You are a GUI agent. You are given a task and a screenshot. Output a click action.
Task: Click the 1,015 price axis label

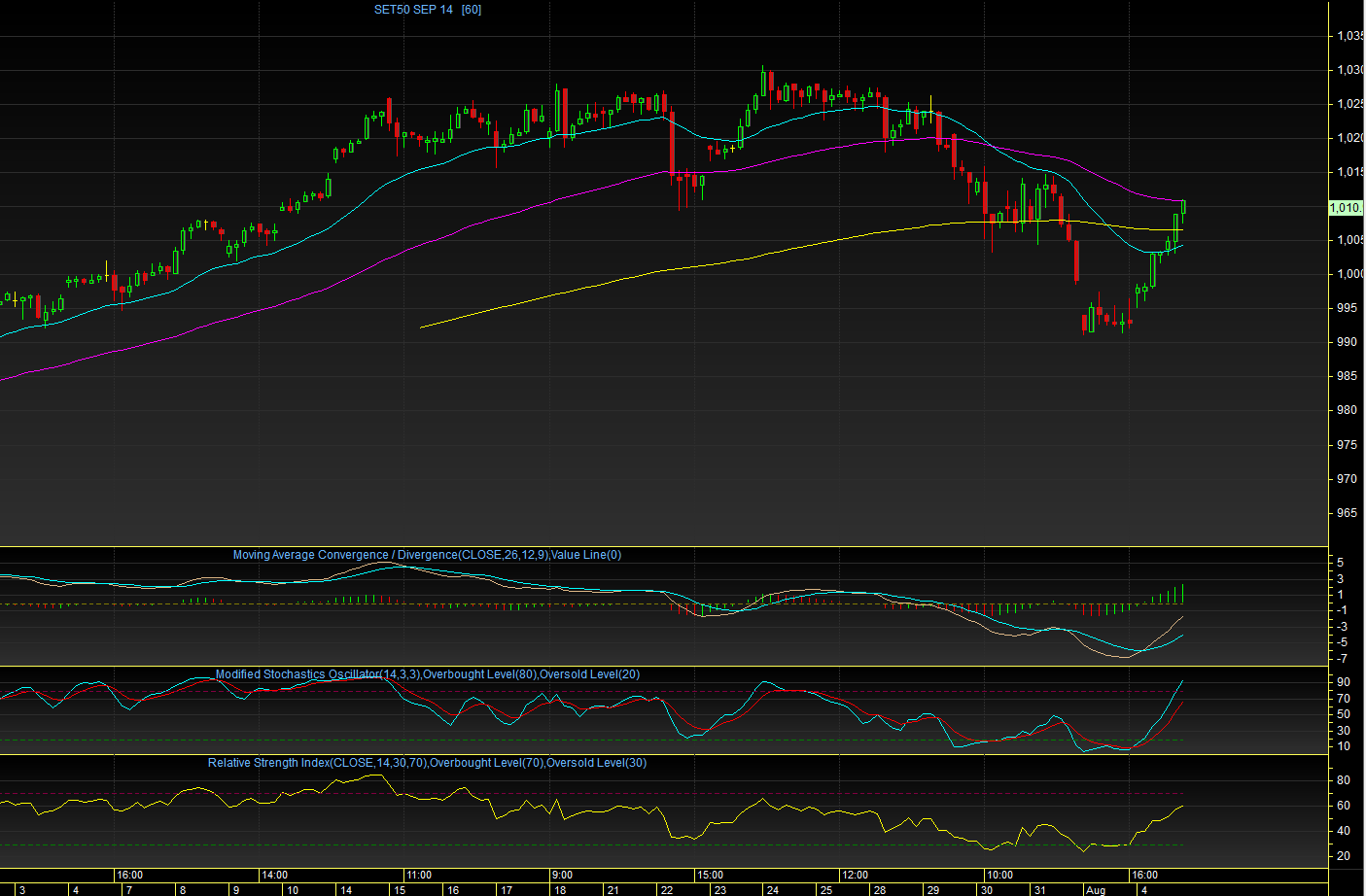(1350, 172)
